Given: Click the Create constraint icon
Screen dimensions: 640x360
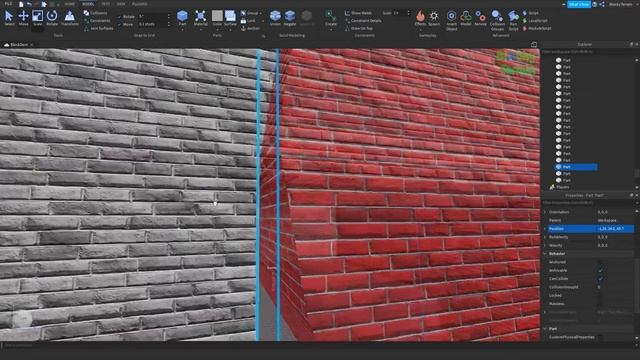Looking at the screenshot, I should point(331,16).
